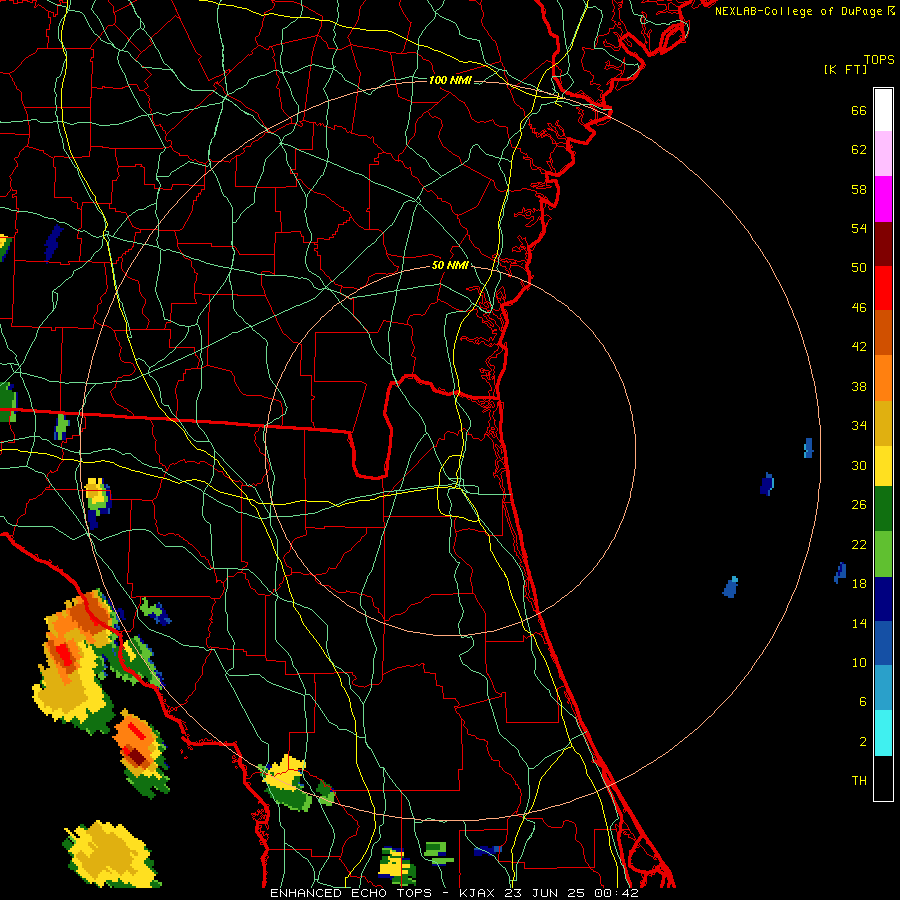Click the maroon core of the southwest storm cell
The width and height of the screenshot is (900, 900).
137,758
